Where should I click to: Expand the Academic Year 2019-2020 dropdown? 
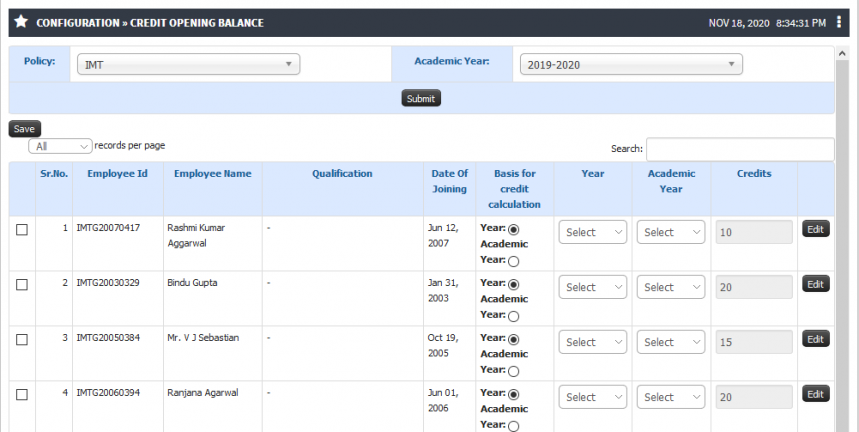point(631,65)
